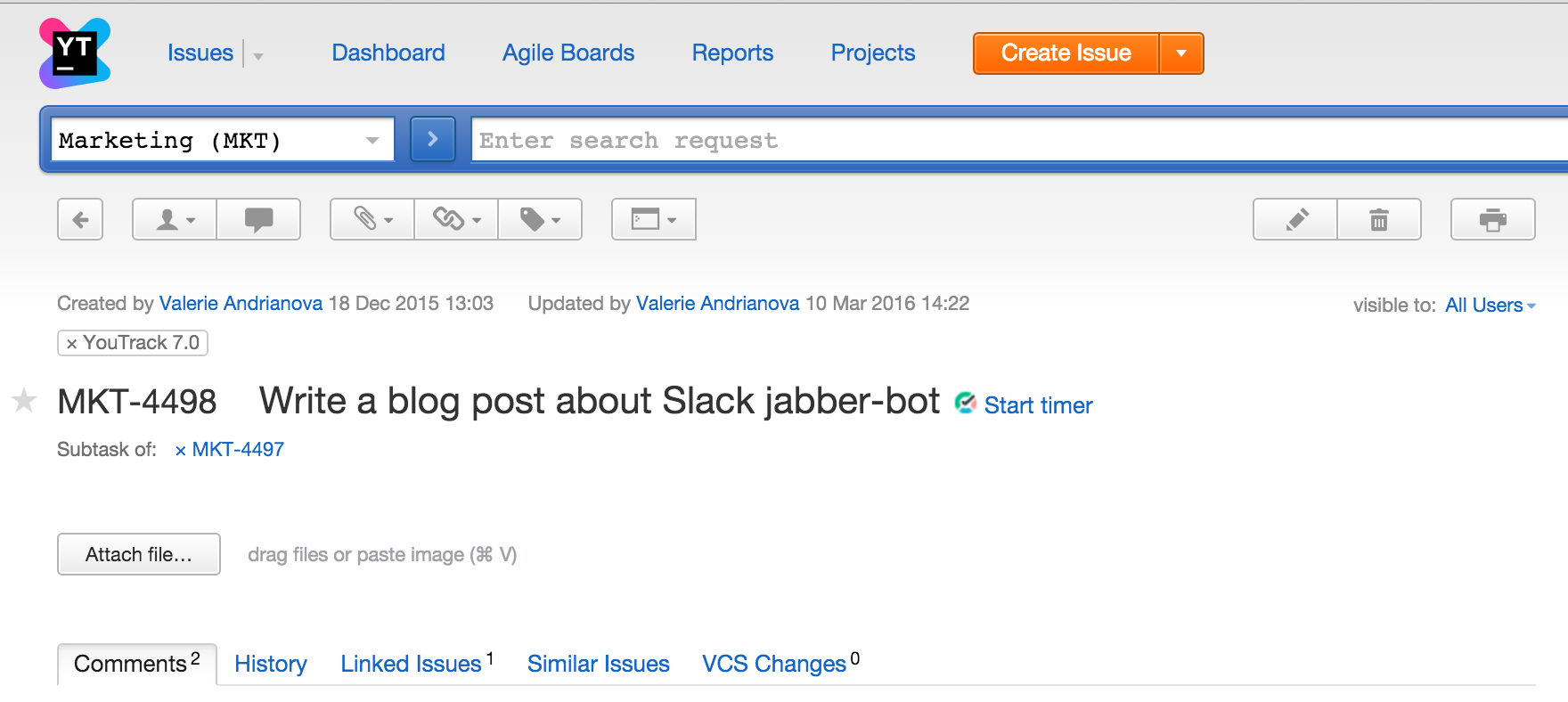Image resolution: width=1568 pixels, height=702 pixels.
Task: Click the pencil edit issue icon
Action: coord(1295,219)
